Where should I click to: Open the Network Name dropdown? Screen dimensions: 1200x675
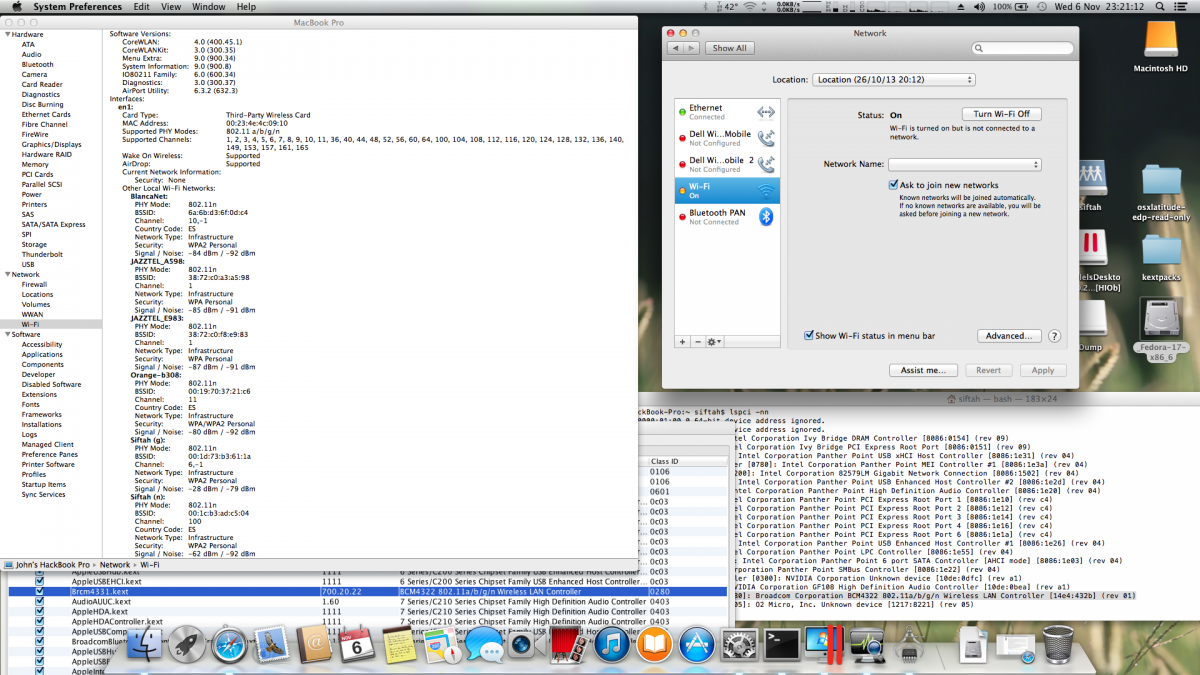965,164
